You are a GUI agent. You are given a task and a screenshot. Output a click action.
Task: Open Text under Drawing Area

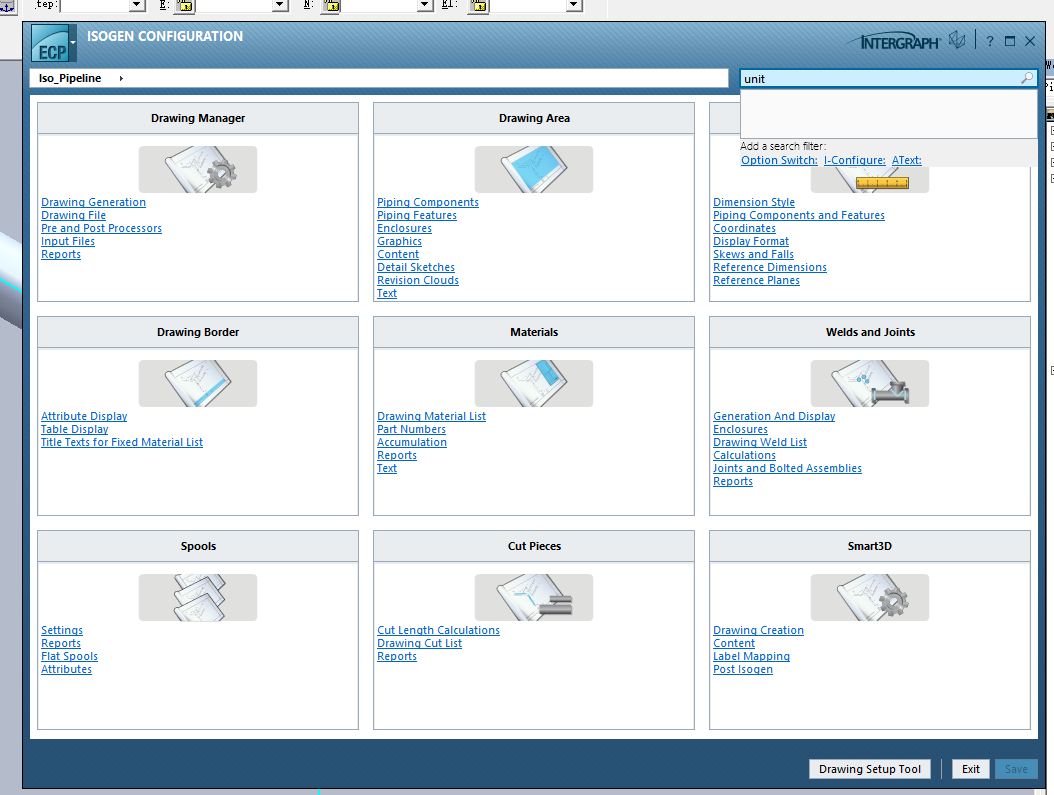(387, 293)
